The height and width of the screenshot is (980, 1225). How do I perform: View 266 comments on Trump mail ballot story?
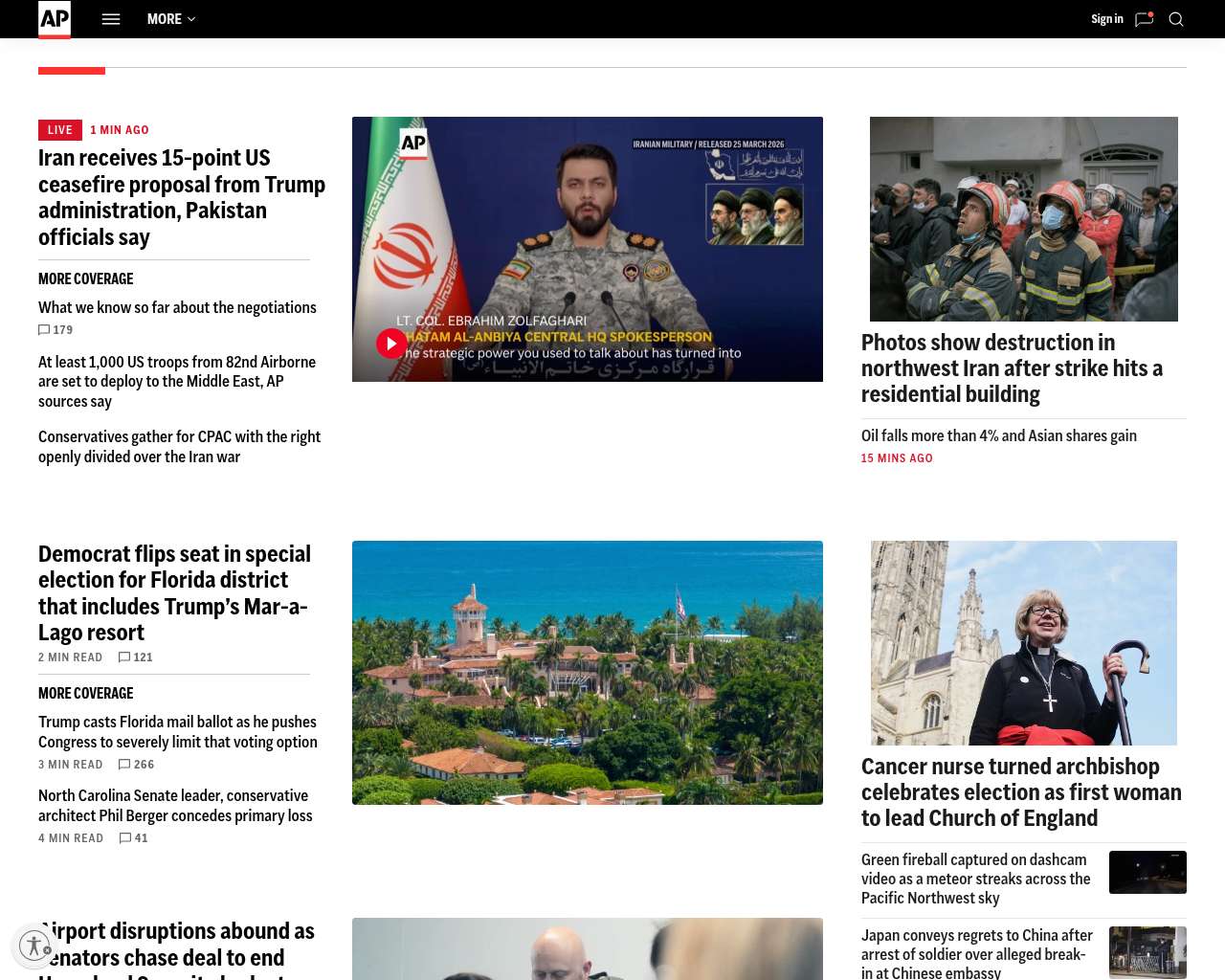click(x=136, y=765)
